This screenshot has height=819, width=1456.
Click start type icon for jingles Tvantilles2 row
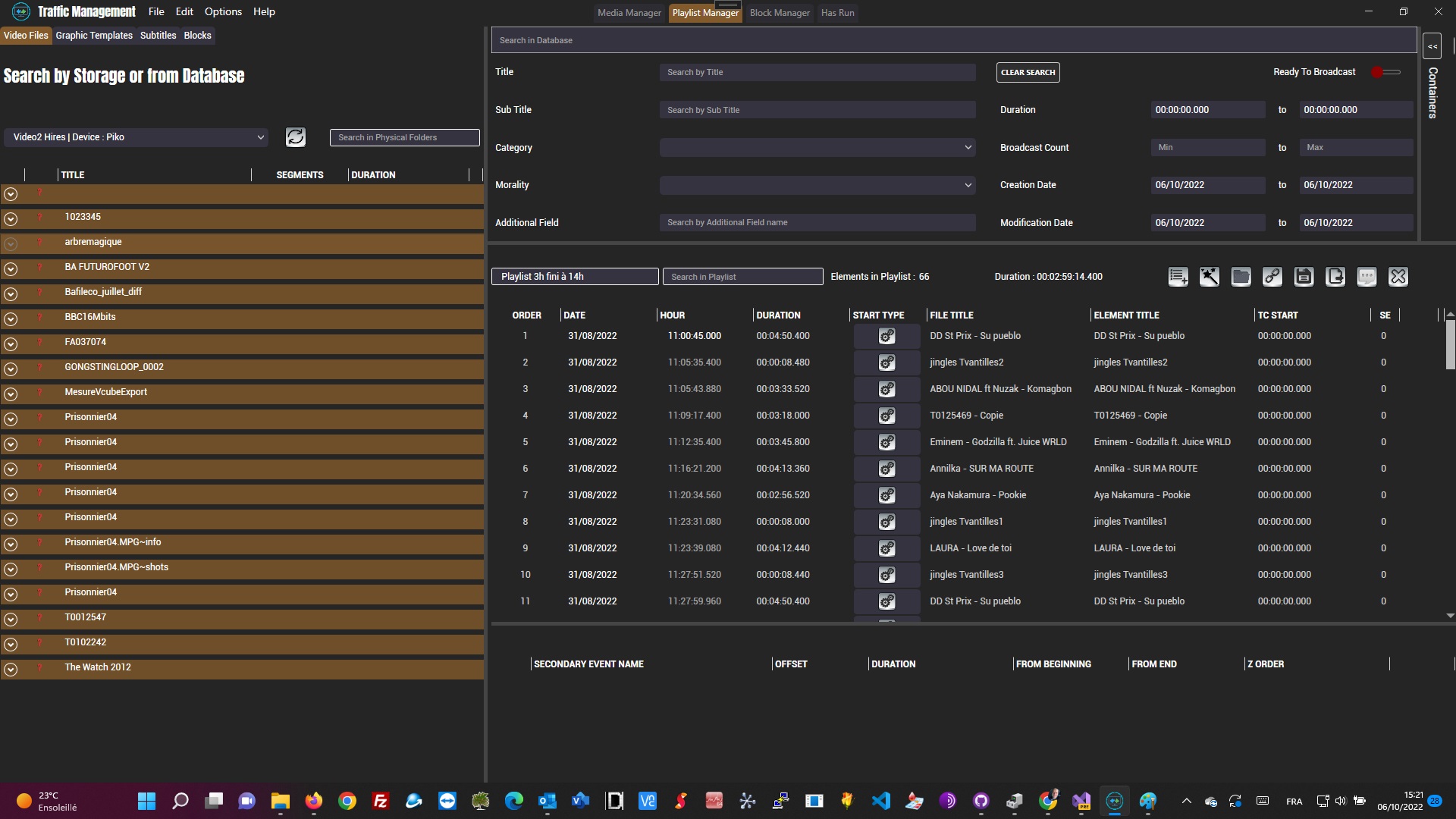[x=886, y=362]
